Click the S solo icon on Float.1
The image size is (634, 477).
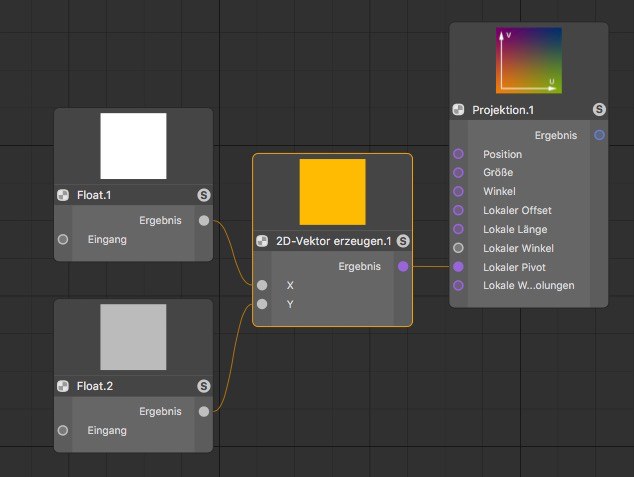click(204, 195)
